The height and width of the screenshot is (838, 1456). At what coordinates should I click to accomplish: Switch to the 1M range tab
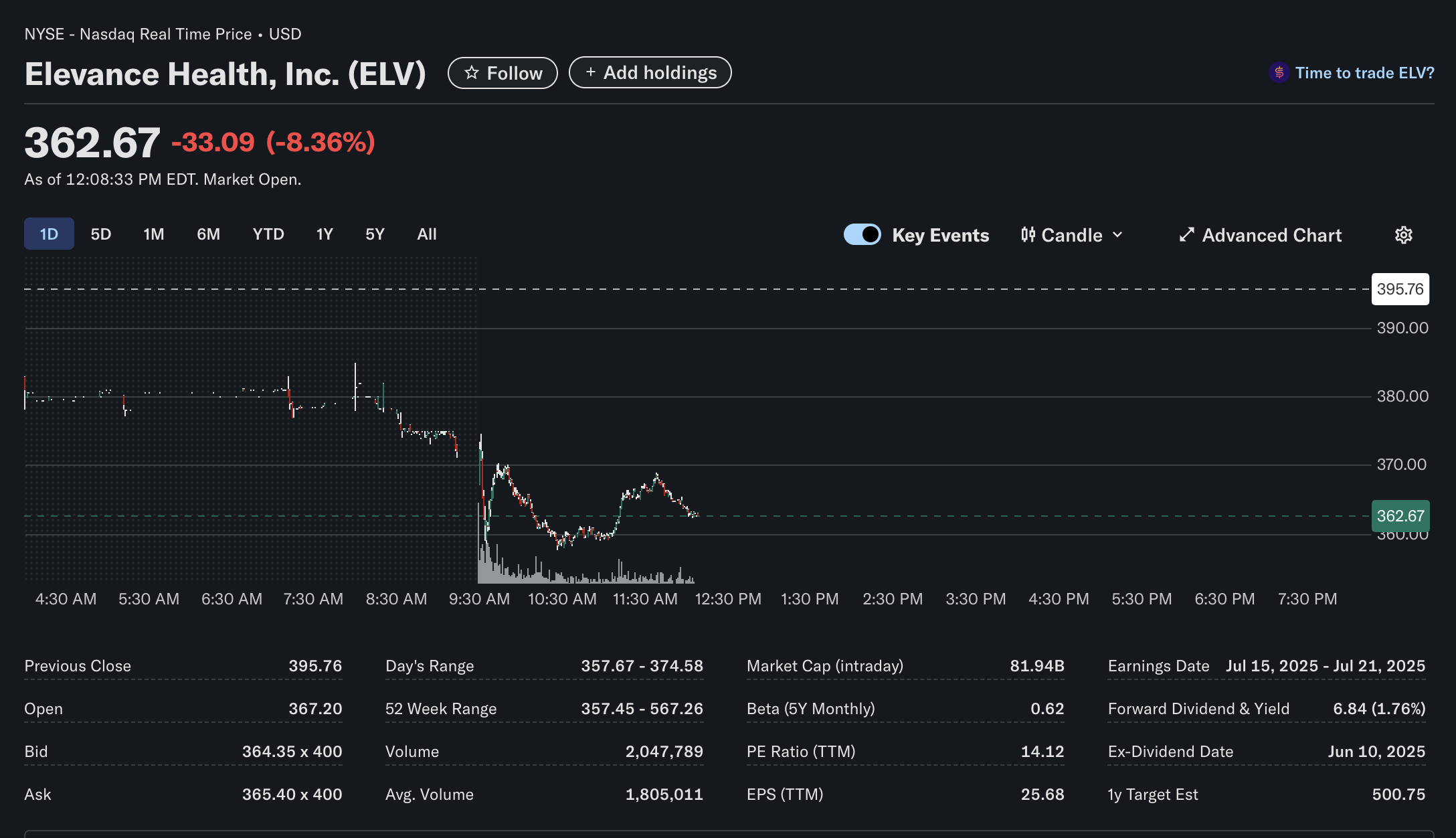pos(154,234)
